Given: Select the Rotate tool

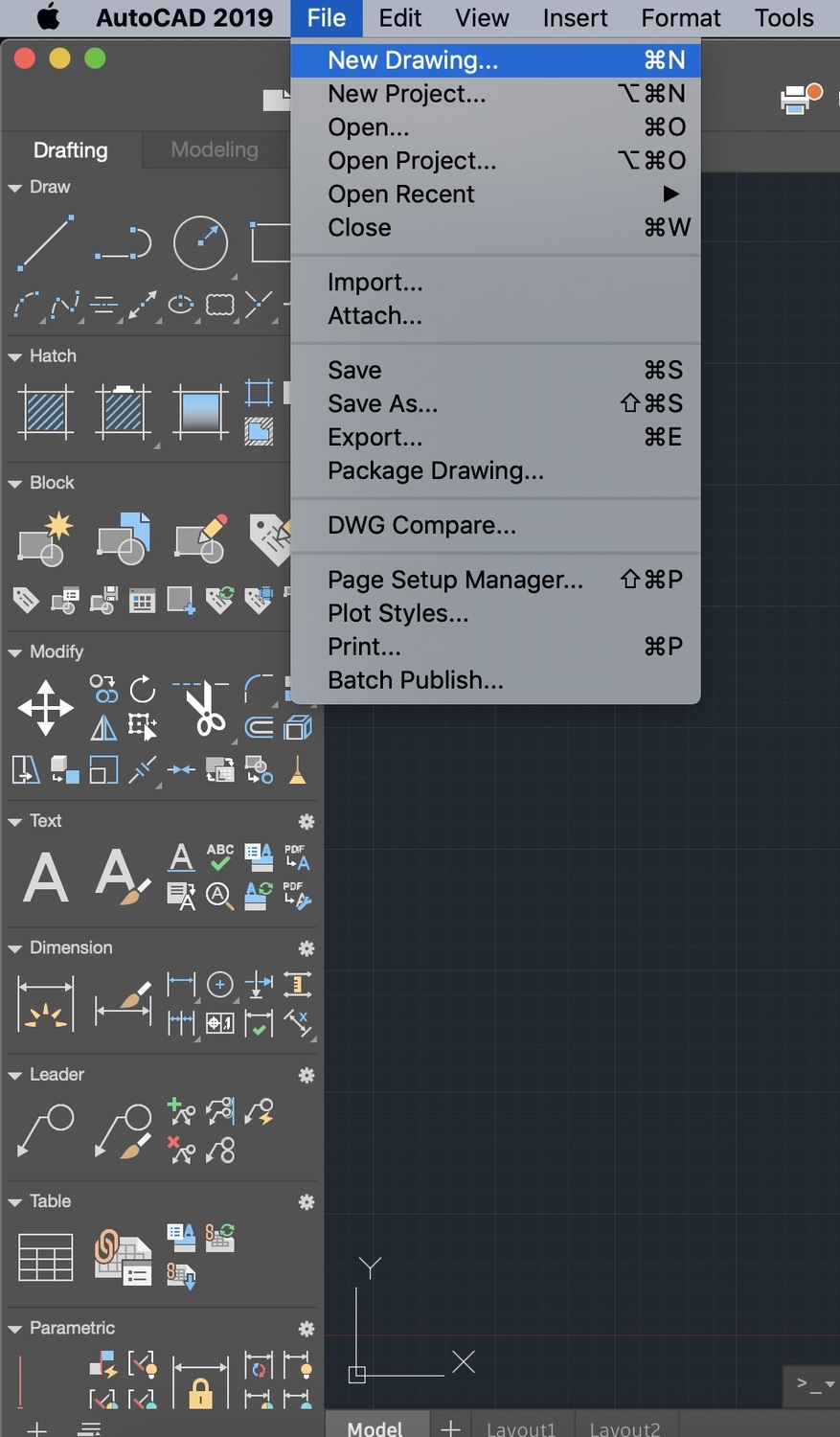Looking at the screenshot, I should tap(142, 689).
